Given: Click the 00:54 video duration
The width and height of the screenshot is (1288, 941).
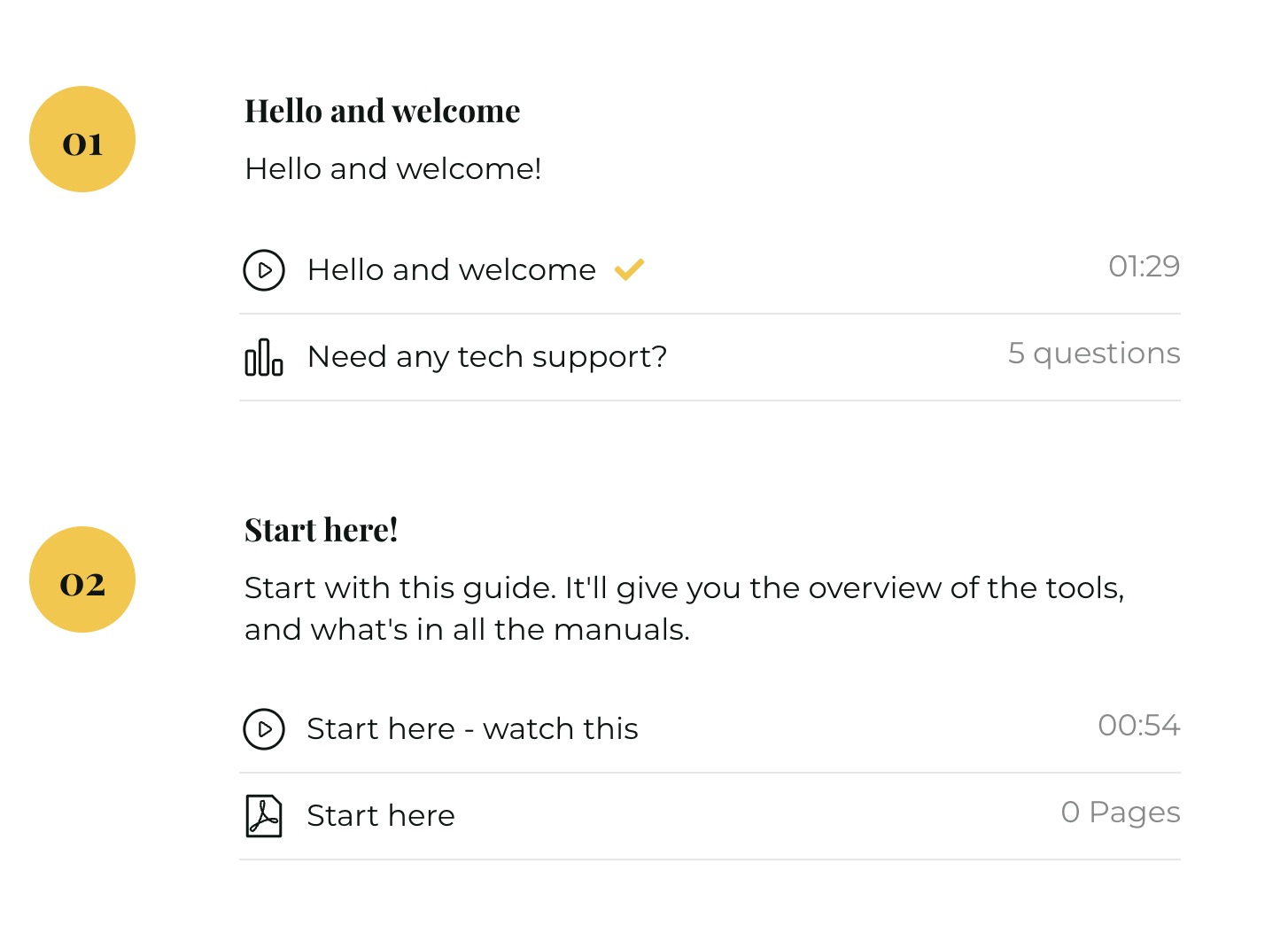Looking at the screenshot, I should (1138, 725).
